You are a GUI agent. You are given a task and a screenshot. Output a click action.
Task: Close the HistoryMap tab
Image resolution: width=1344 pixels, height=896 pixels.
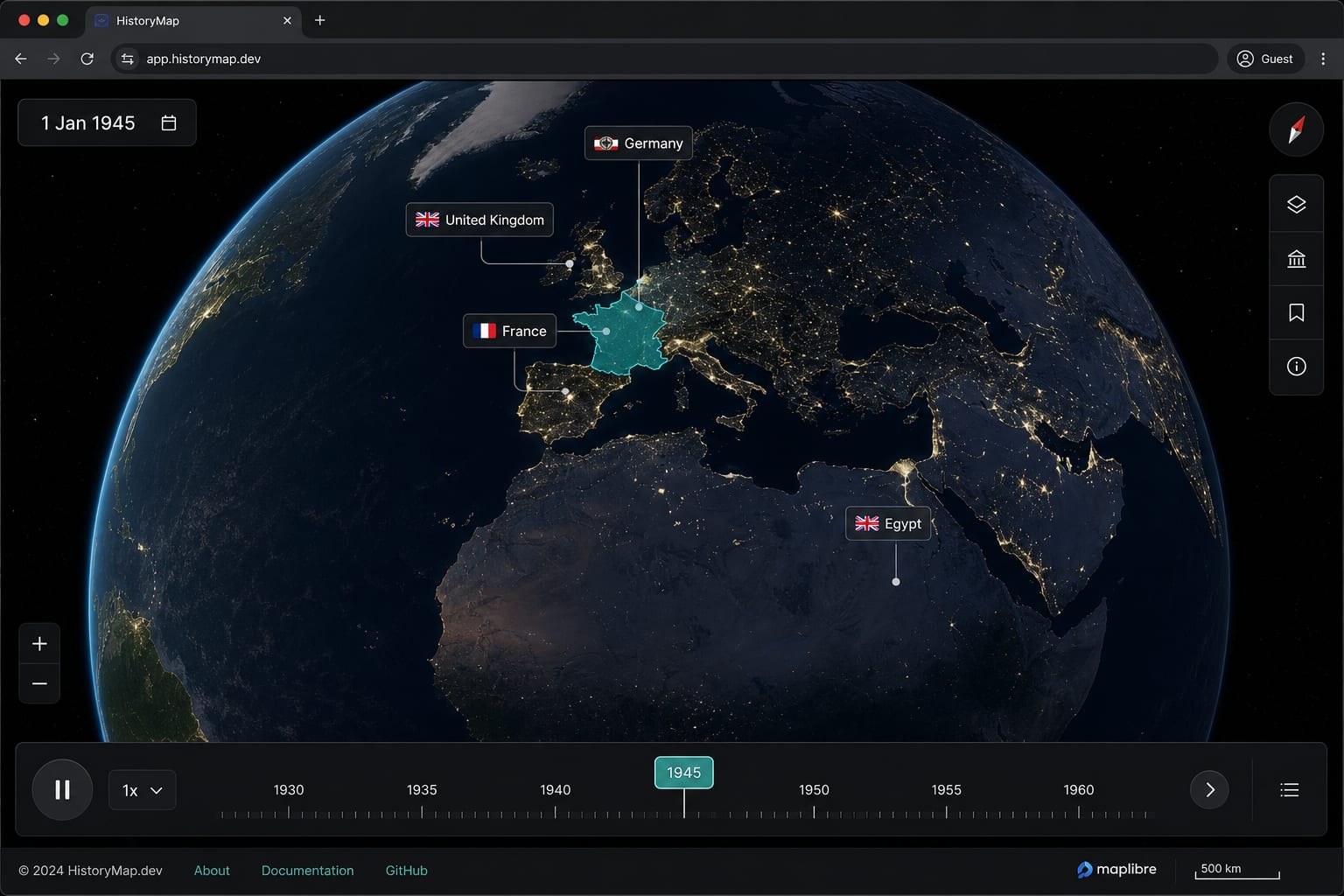(x=287, y=20)
